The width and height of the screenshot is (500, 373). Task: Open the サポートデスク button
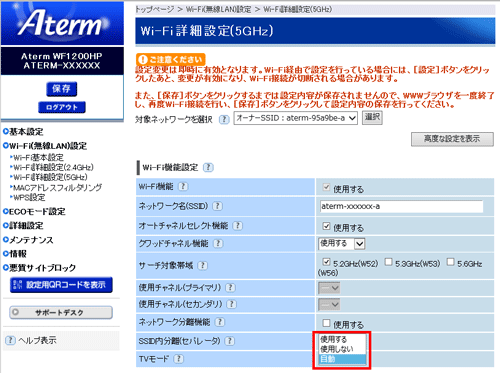click(61, 312)
